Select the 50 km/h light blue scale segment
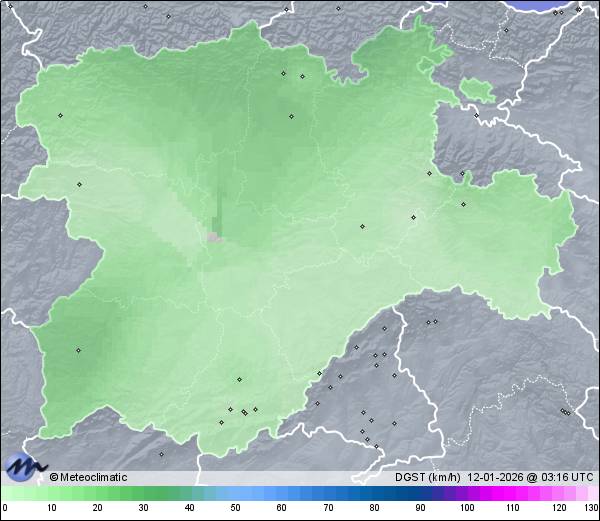Screen dimensions: 600x521 (x=235, y=494)
